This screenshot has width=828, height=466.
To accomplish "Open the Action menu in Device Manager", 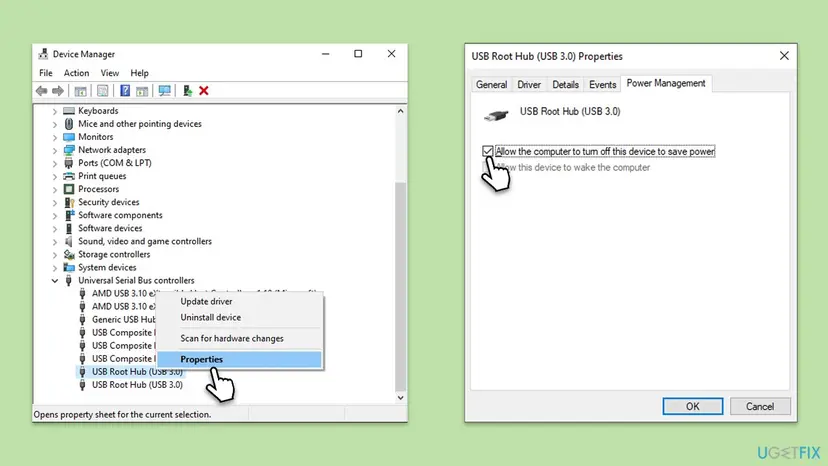I will pos(76,73).
